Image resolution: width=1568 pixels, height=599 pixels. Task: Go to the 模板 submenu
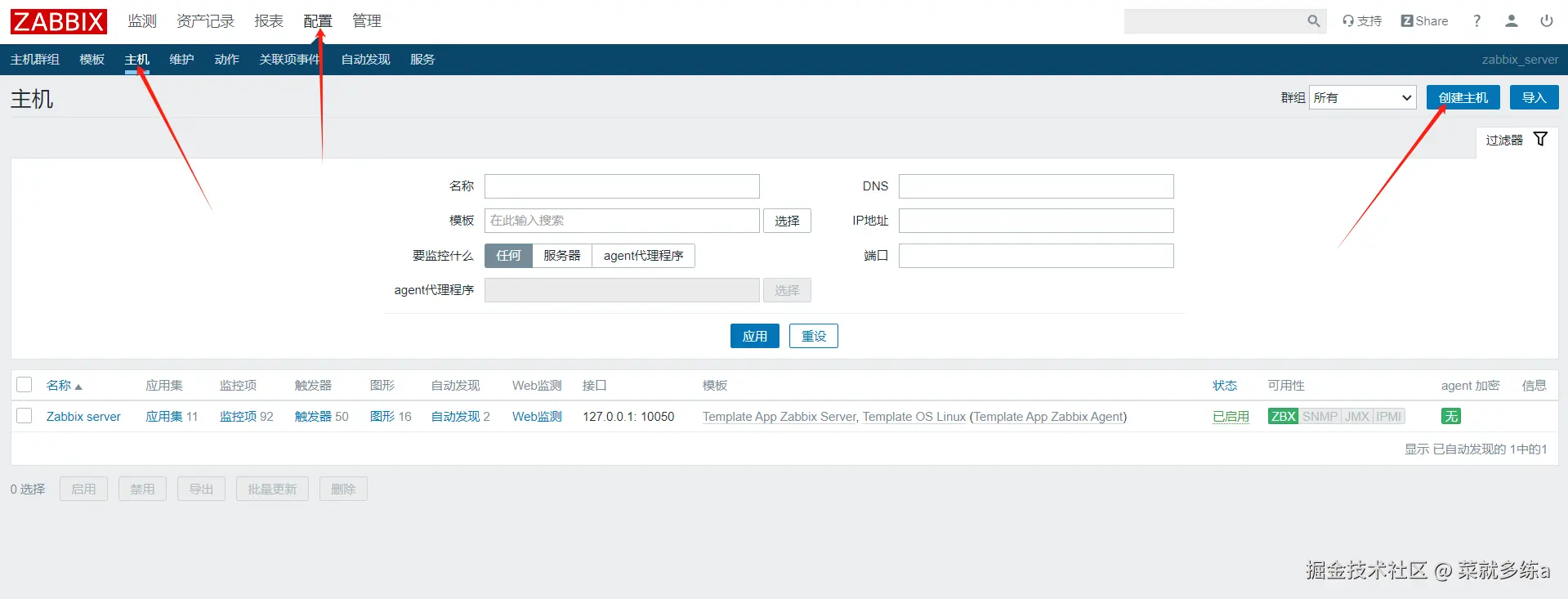(x=92, y=60)
